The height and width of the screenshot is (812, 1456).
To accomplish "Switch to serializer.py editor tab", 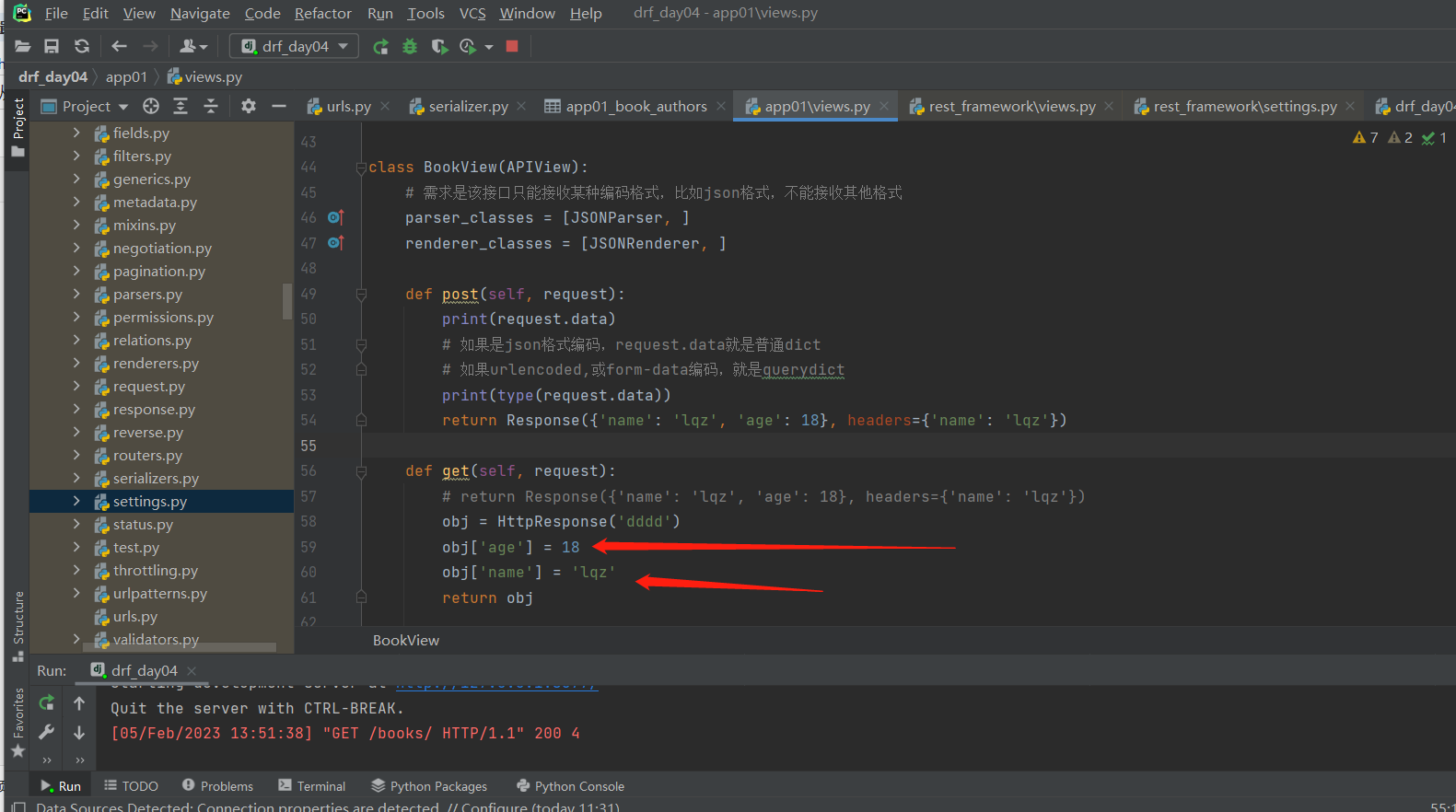I will tap(468, 107).
